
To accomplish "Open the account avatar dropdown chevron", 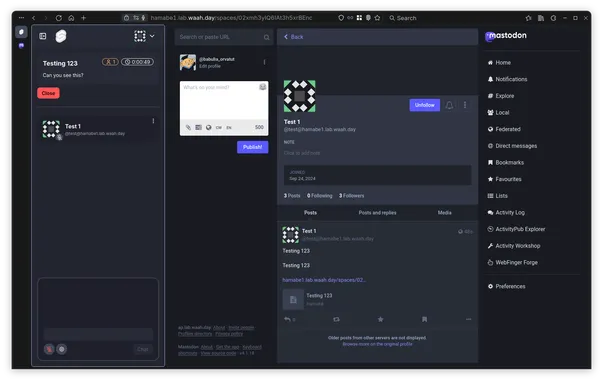I will [x=152, y=36].
